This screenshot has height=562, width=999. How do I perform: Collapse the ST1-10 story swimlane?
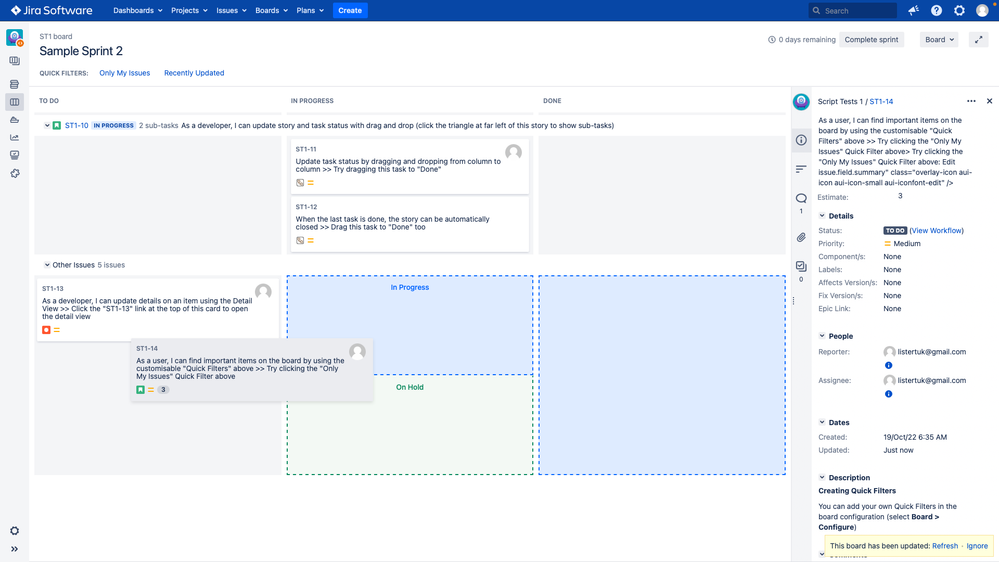(47, 126)
